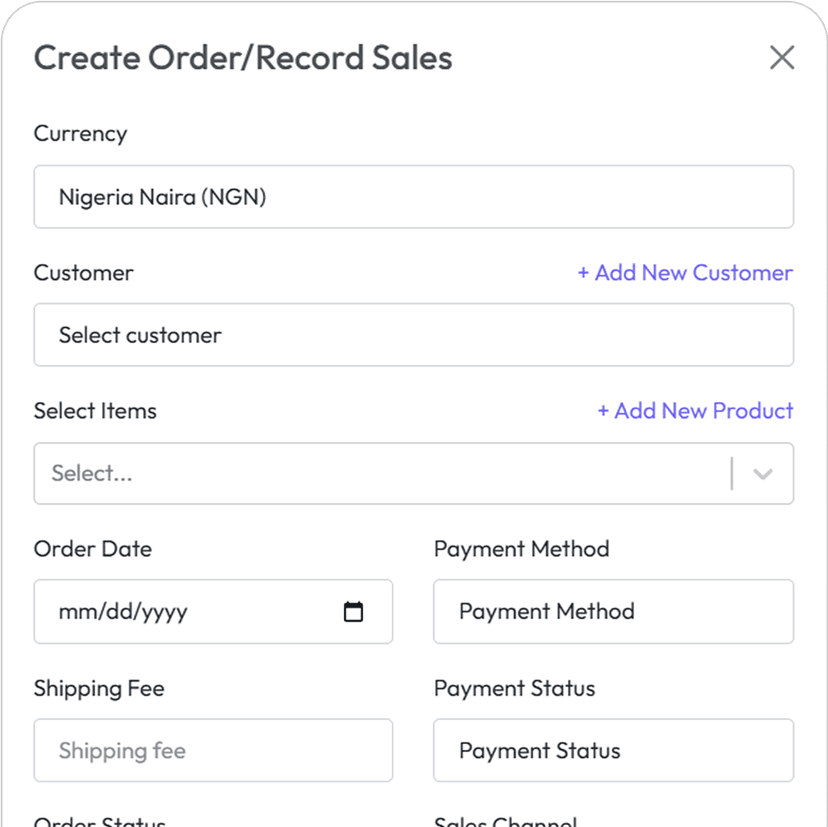
Task: Click the Shipping Fee label above input
Action: (x=99, y=689)
